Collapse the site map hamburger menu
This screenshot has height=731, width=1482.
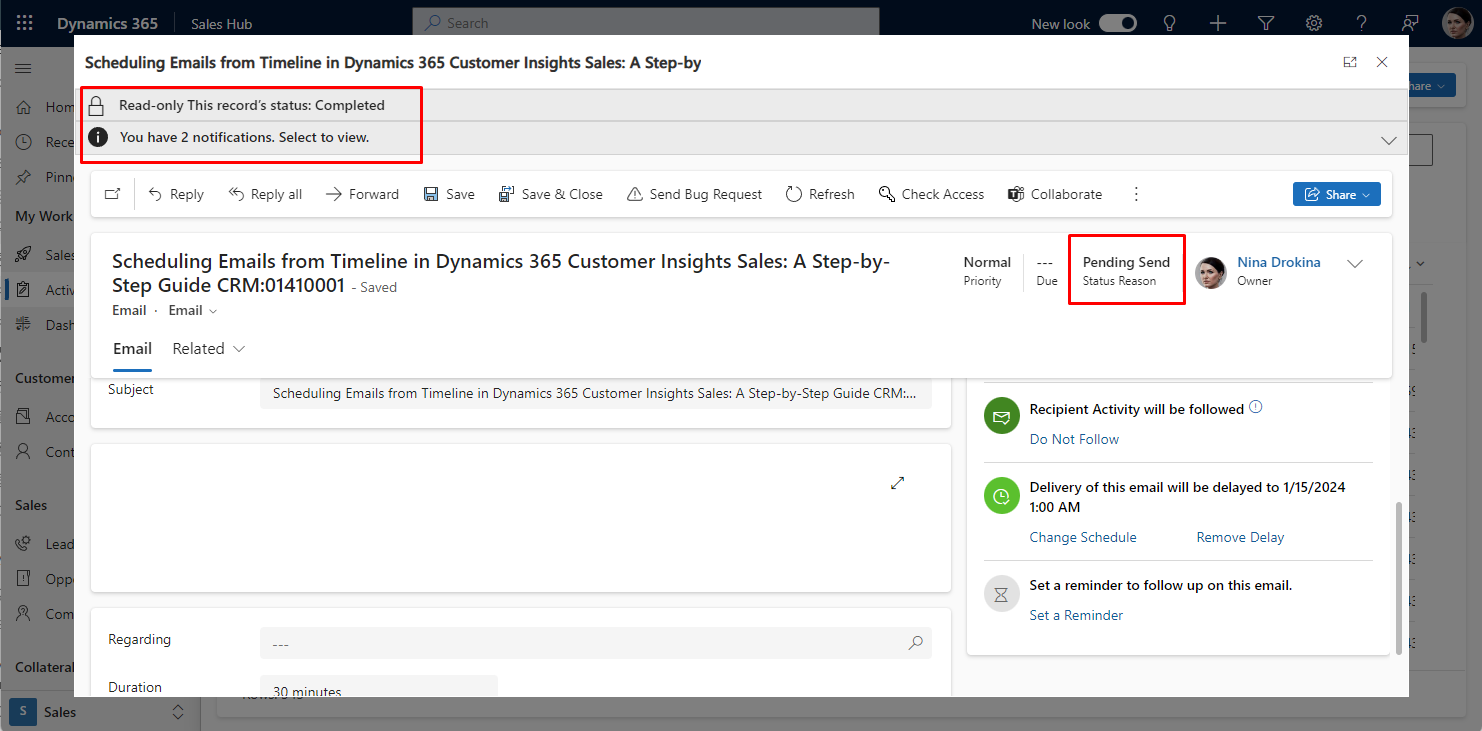23,68
